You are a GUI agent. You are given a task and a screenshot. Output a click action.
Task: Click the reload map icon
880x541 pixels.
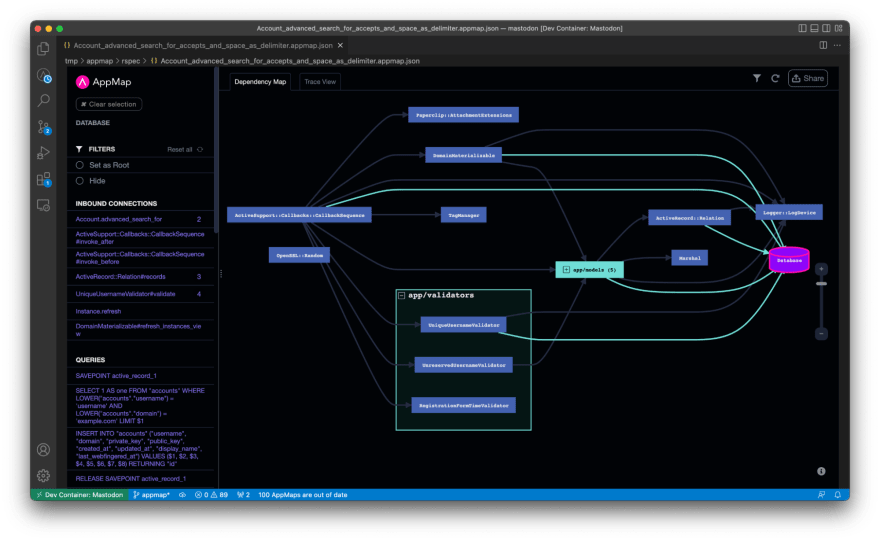click(x=775, y=79)
